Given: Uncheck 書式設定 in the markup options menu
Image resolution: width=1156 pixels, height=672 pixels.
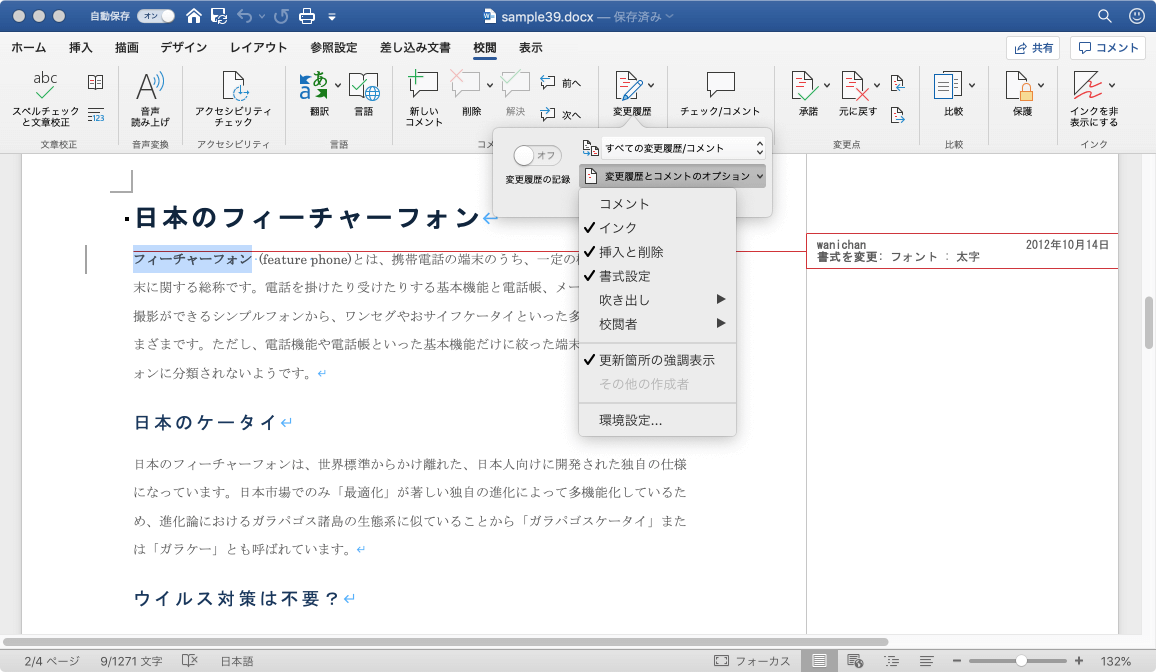Looking at the screenshot, I should click(x=624, y=276).
